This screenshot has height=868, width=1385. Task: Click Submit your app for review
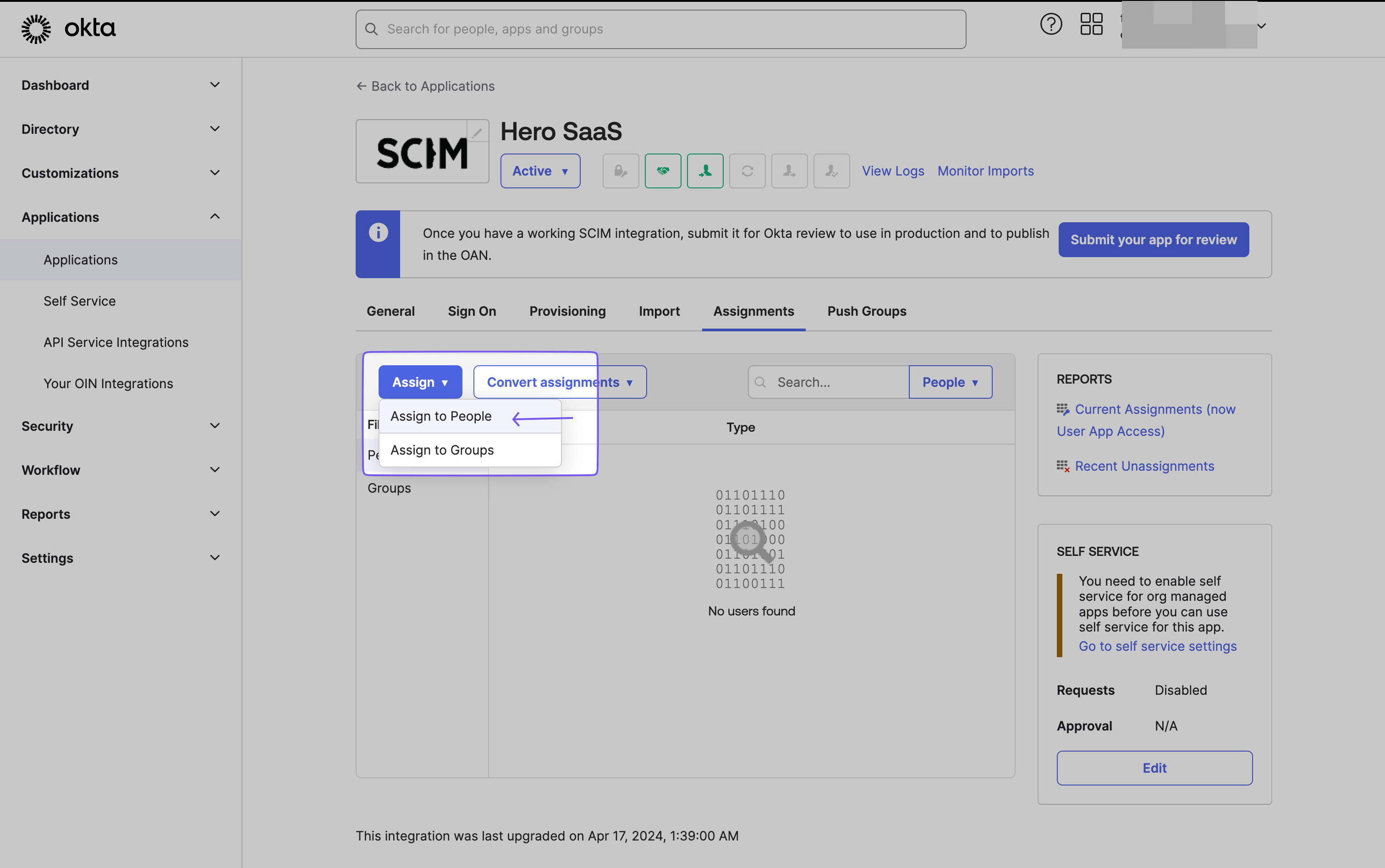click(1153, 239)
